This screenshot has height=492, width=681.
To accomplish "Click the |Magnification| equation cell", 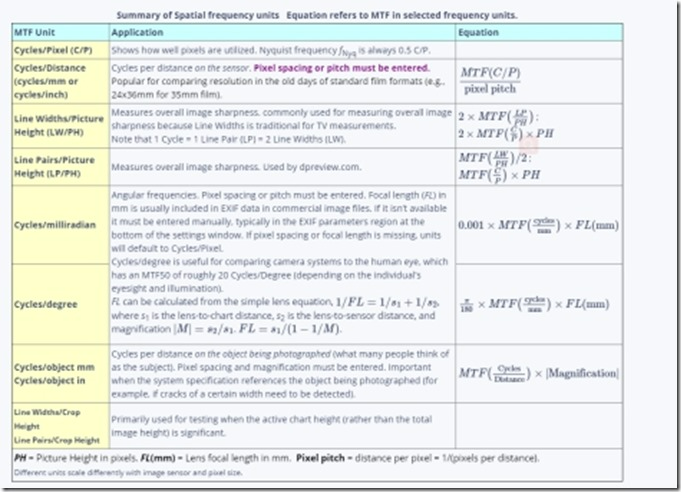I will (553, 372).
